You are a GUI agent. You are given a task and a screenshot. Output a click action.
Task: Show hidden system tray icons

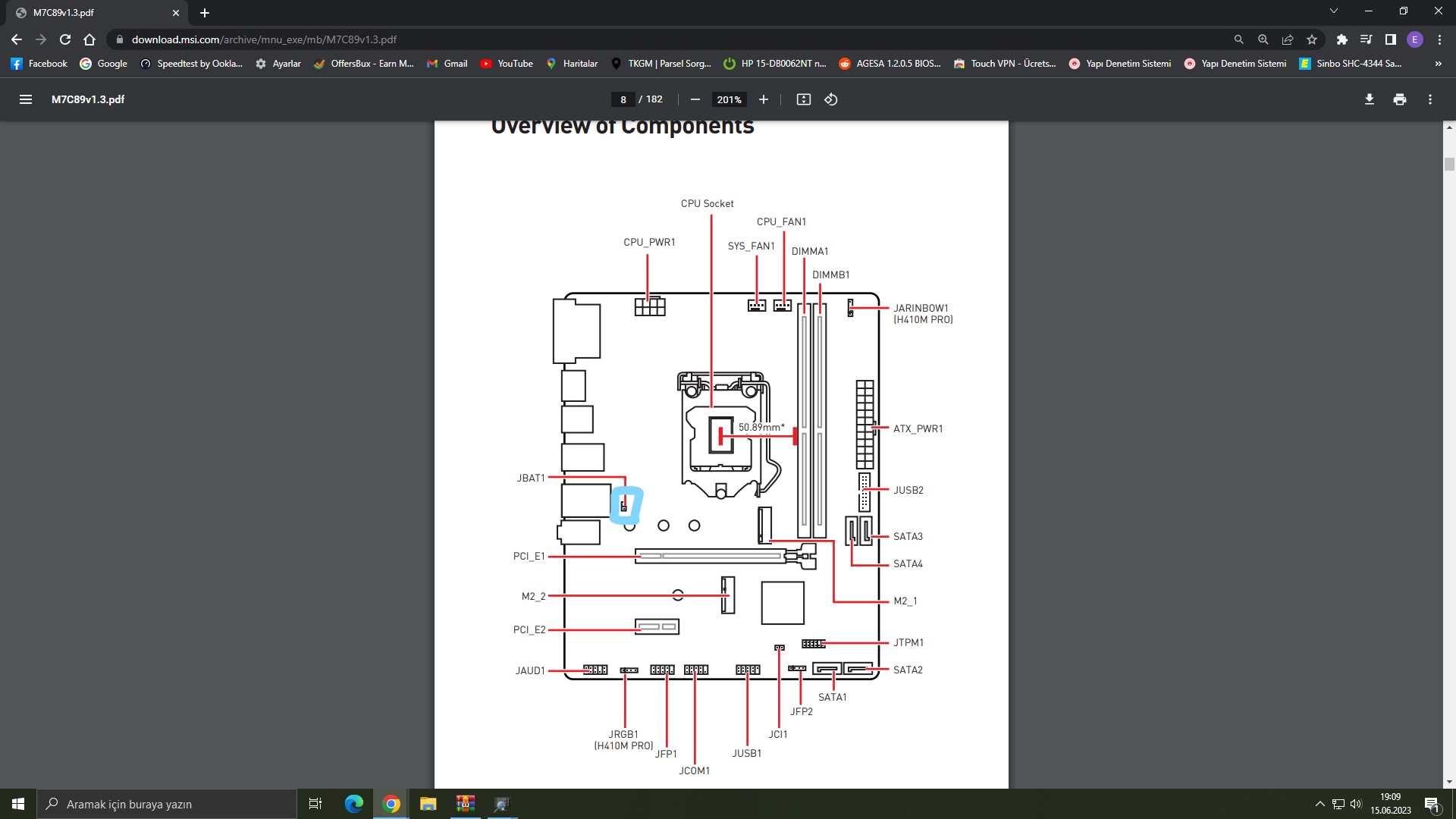point(1319,804)
